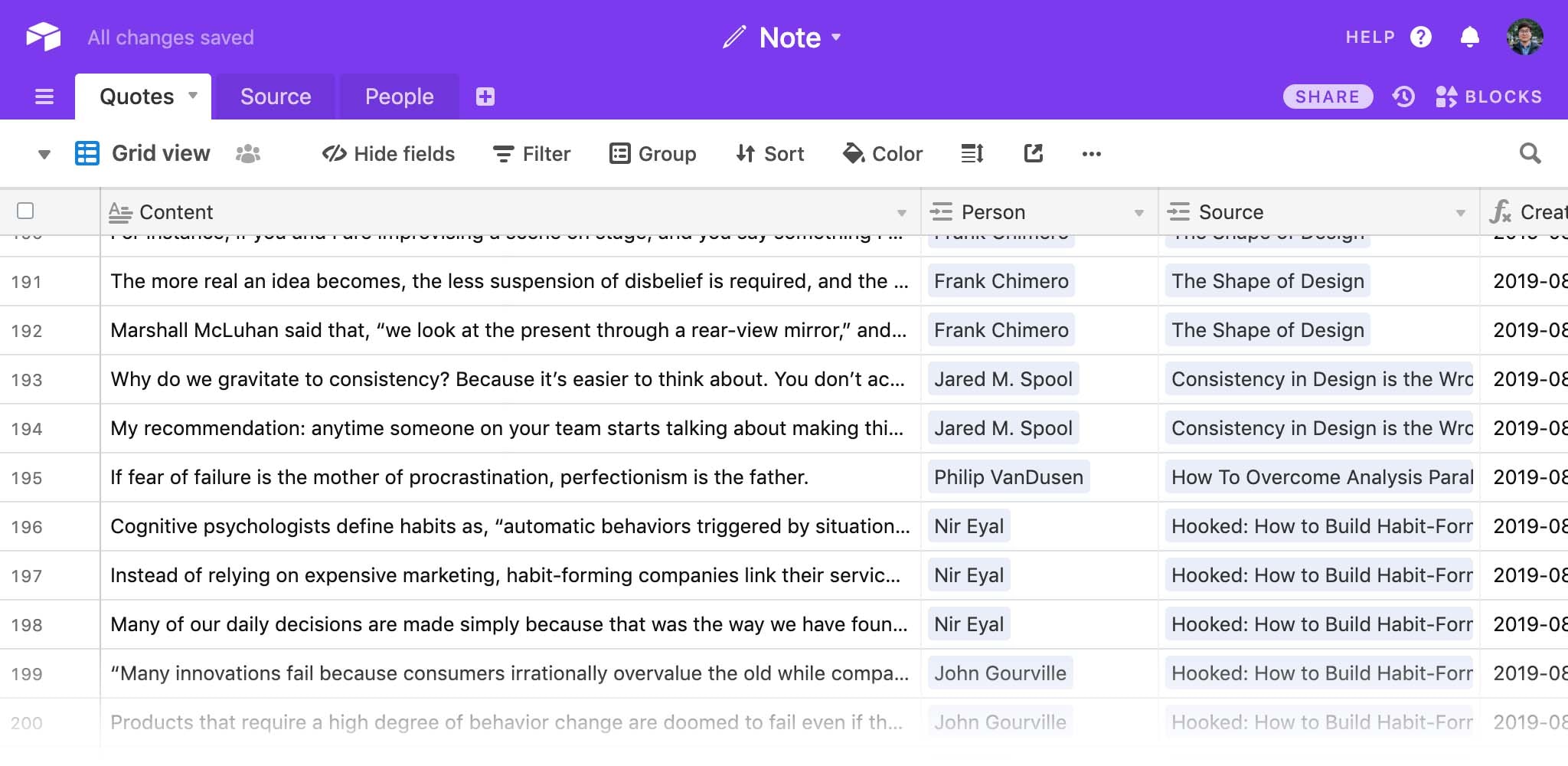Expand the Content column dropdown arrow
This screenshot has height=766, width=1568.
902,213
